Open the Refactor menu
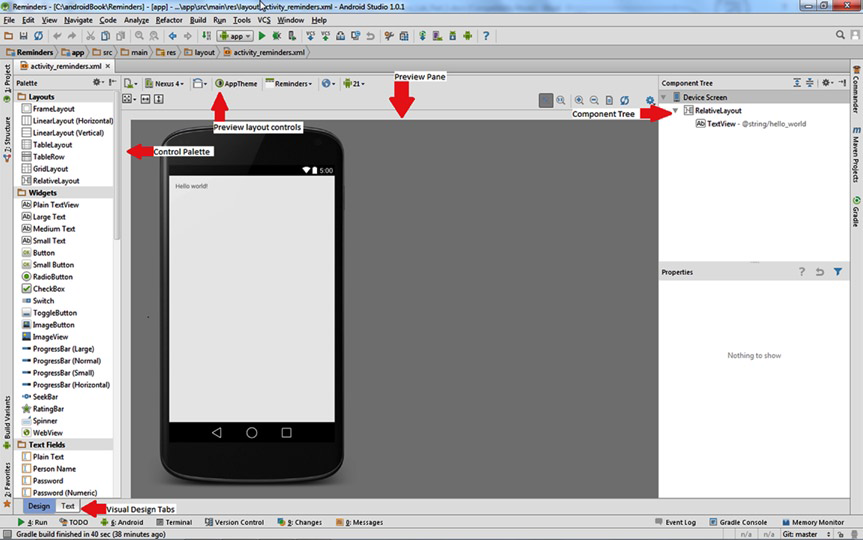This screenshot has width=863, height=540. pyautogui.click(x=168, y=20)
